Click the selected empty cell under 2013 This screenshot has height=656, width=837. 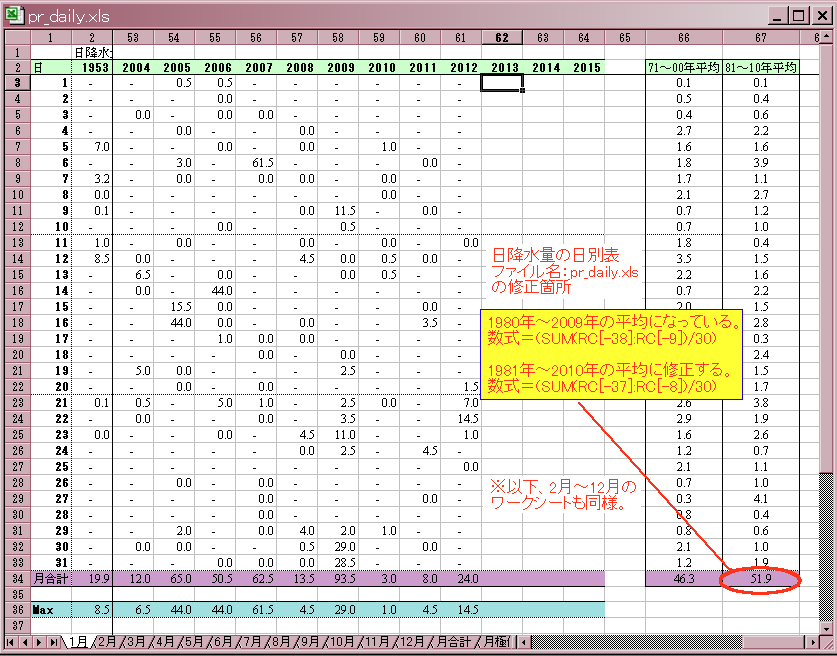pos(502,83)
